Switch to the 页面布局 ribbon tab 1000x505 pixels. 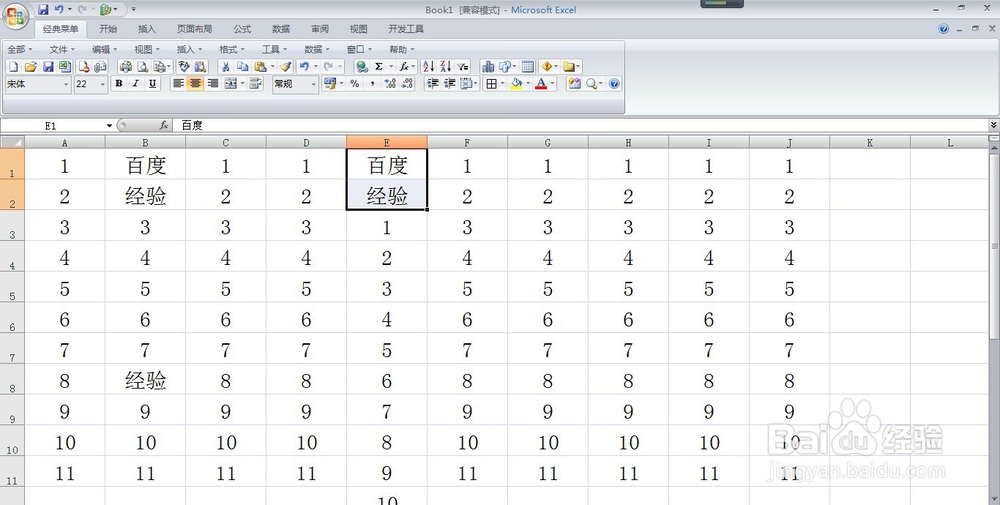195,29
